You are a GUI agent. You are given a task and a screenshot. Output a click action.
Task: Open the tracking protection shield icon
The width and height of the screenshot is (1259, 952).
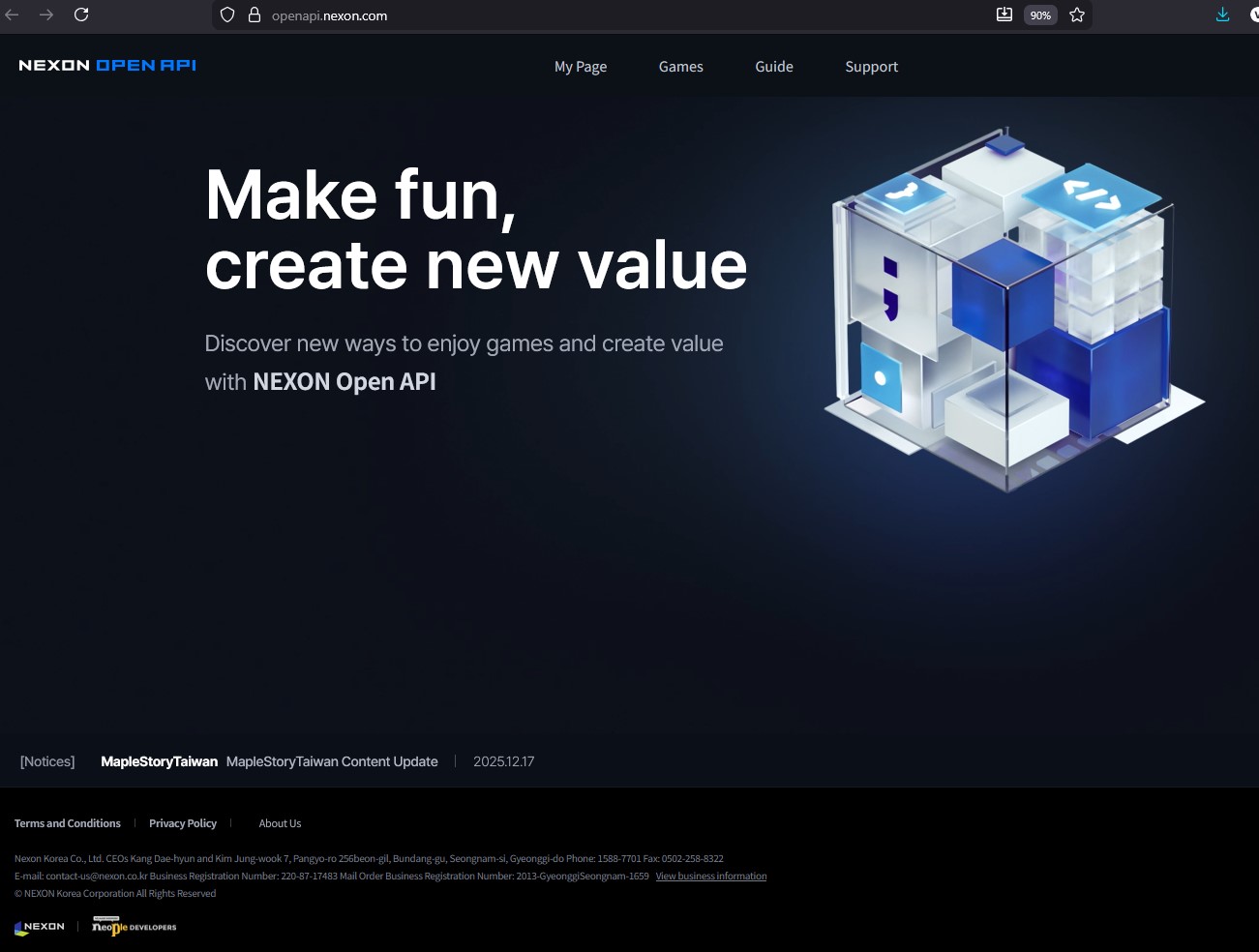pos(227,15)
